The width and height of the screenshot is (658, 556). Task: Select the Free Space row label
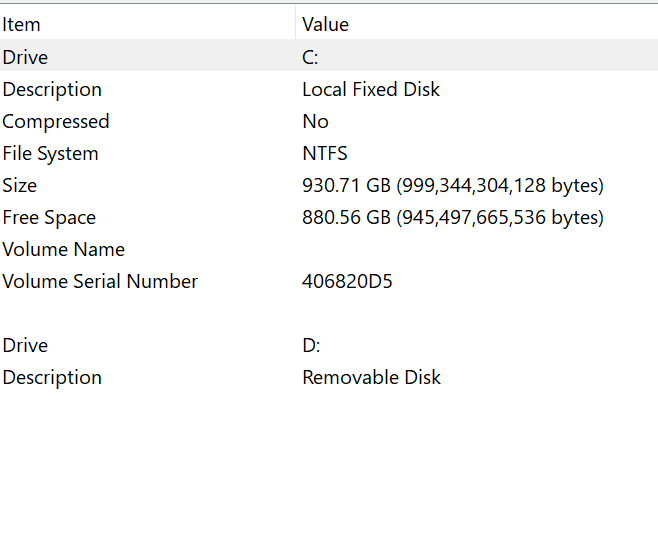(49, 217)
